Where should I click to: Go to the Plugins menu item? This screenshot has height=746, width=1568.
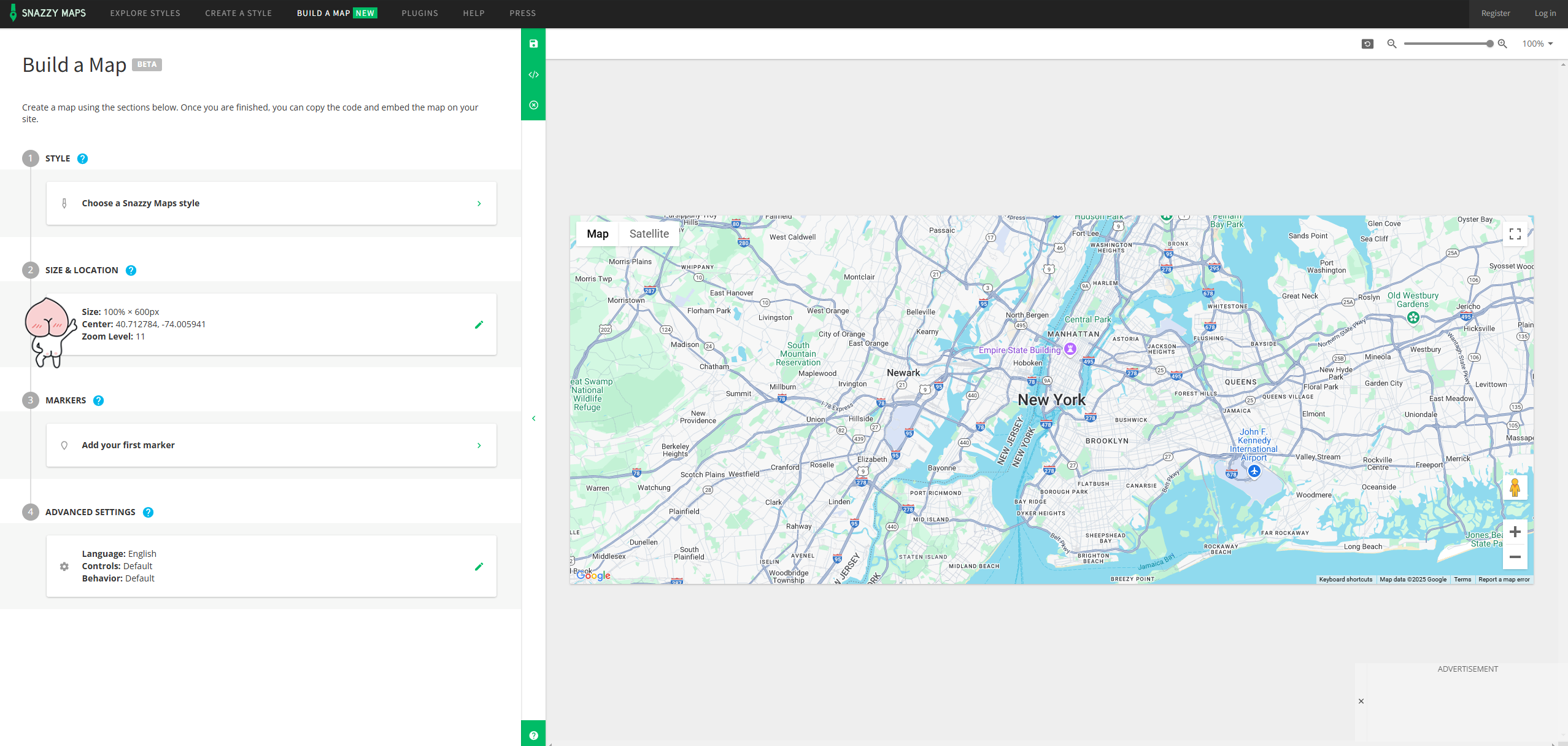click(420, 13)
